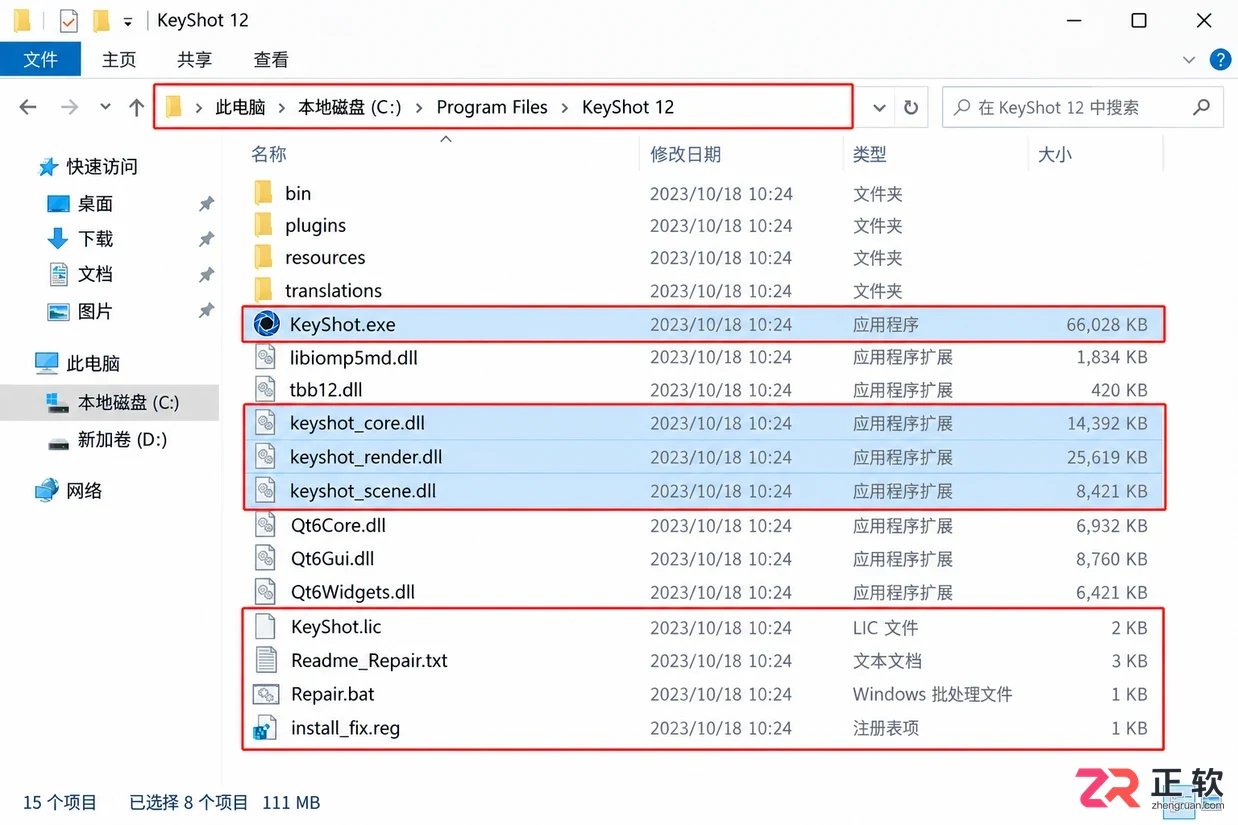
Task: Switch to the 共享 ribbon tab
Action: pyautogui.click(x=194, y=60)
